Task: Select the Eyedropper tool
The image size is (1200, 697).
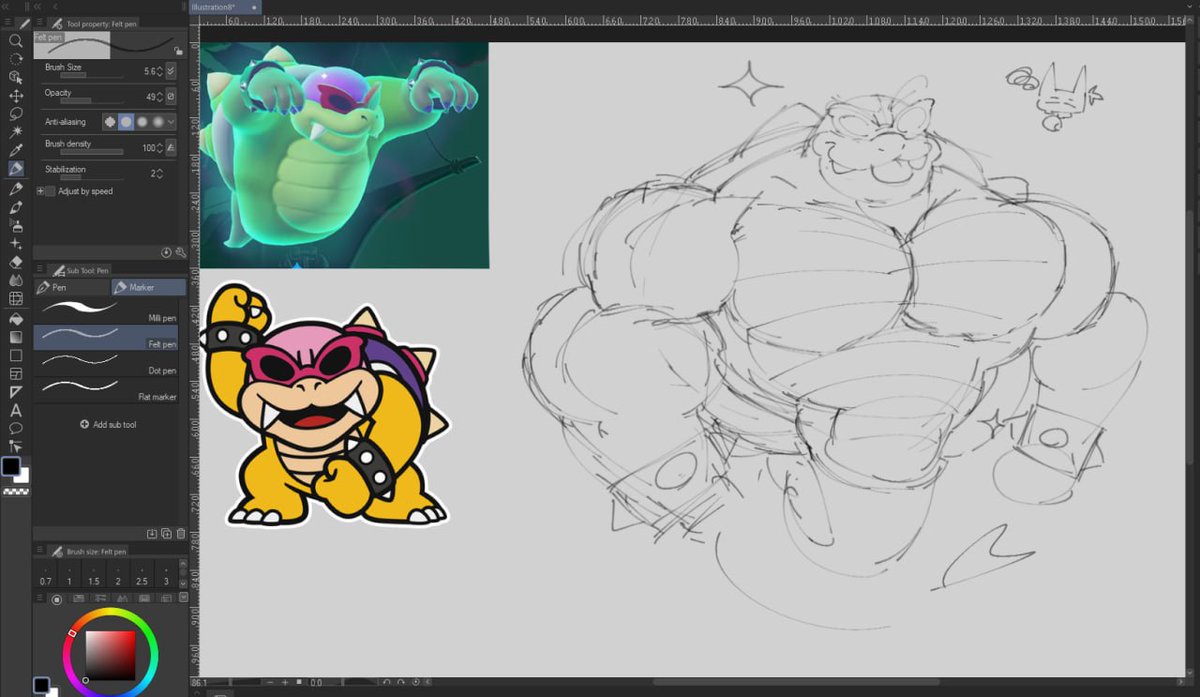Action: (16, 151)
